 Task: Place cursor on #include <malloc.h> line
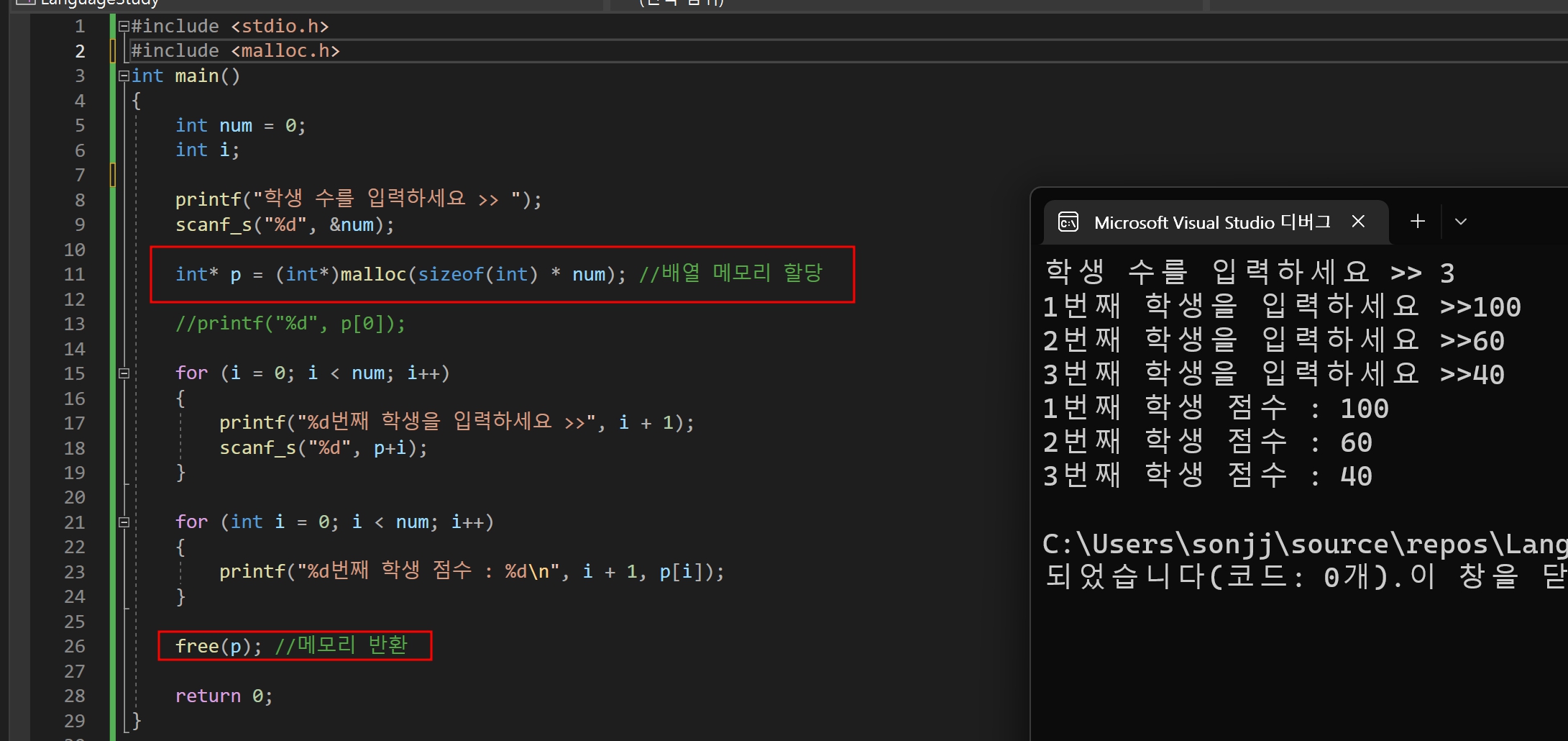[x=236, y=51]
